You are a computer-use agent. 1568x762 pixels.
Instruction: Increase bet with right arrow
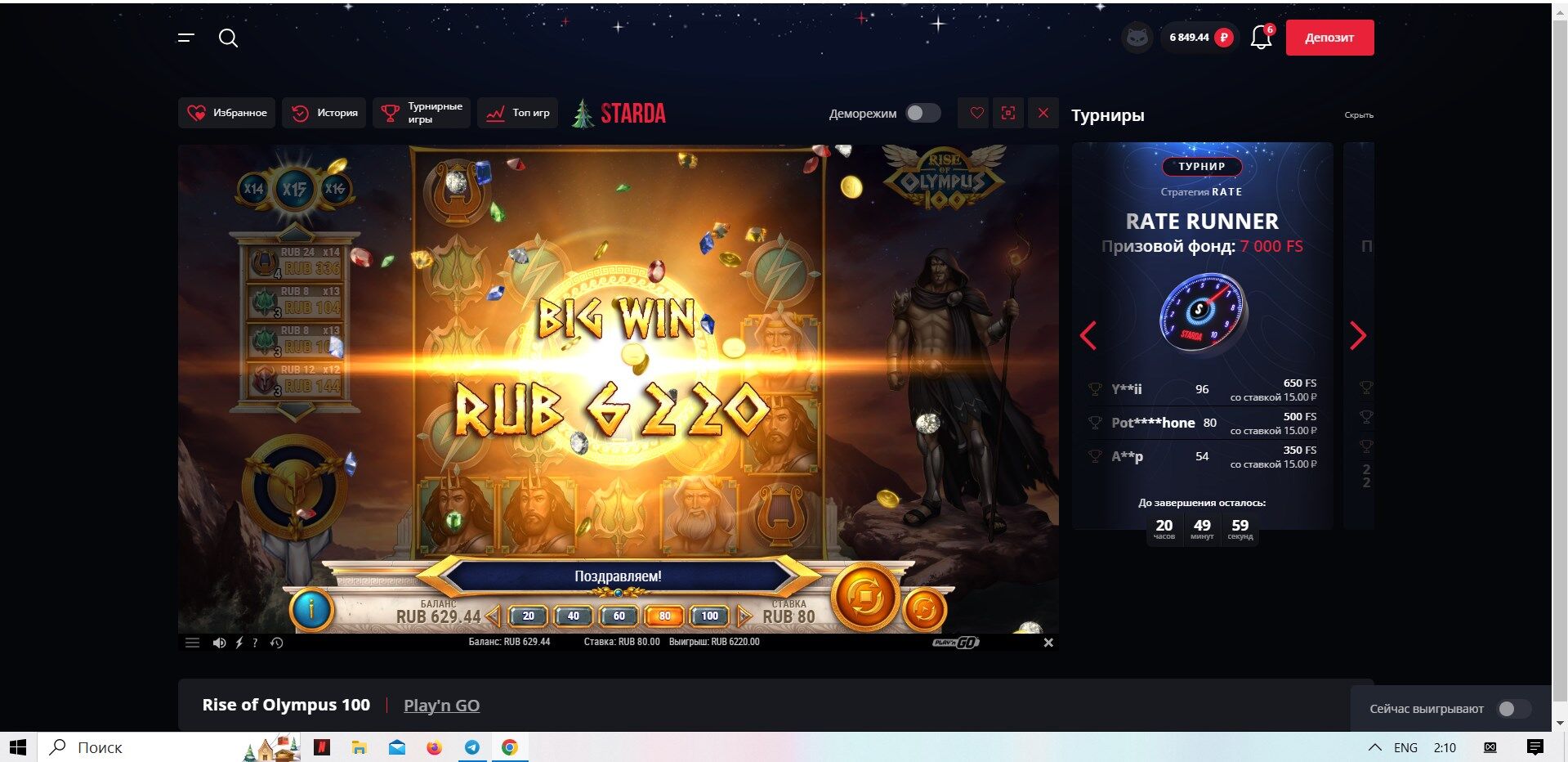tap(744, 616)
